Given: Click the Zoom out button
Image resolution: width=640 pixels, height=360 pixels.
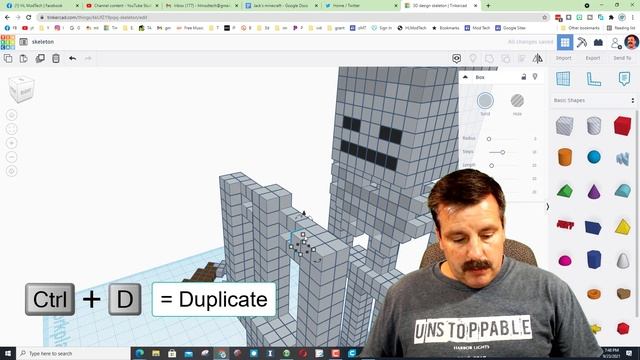Looking at the screenshot, I should tap(11, 157).
